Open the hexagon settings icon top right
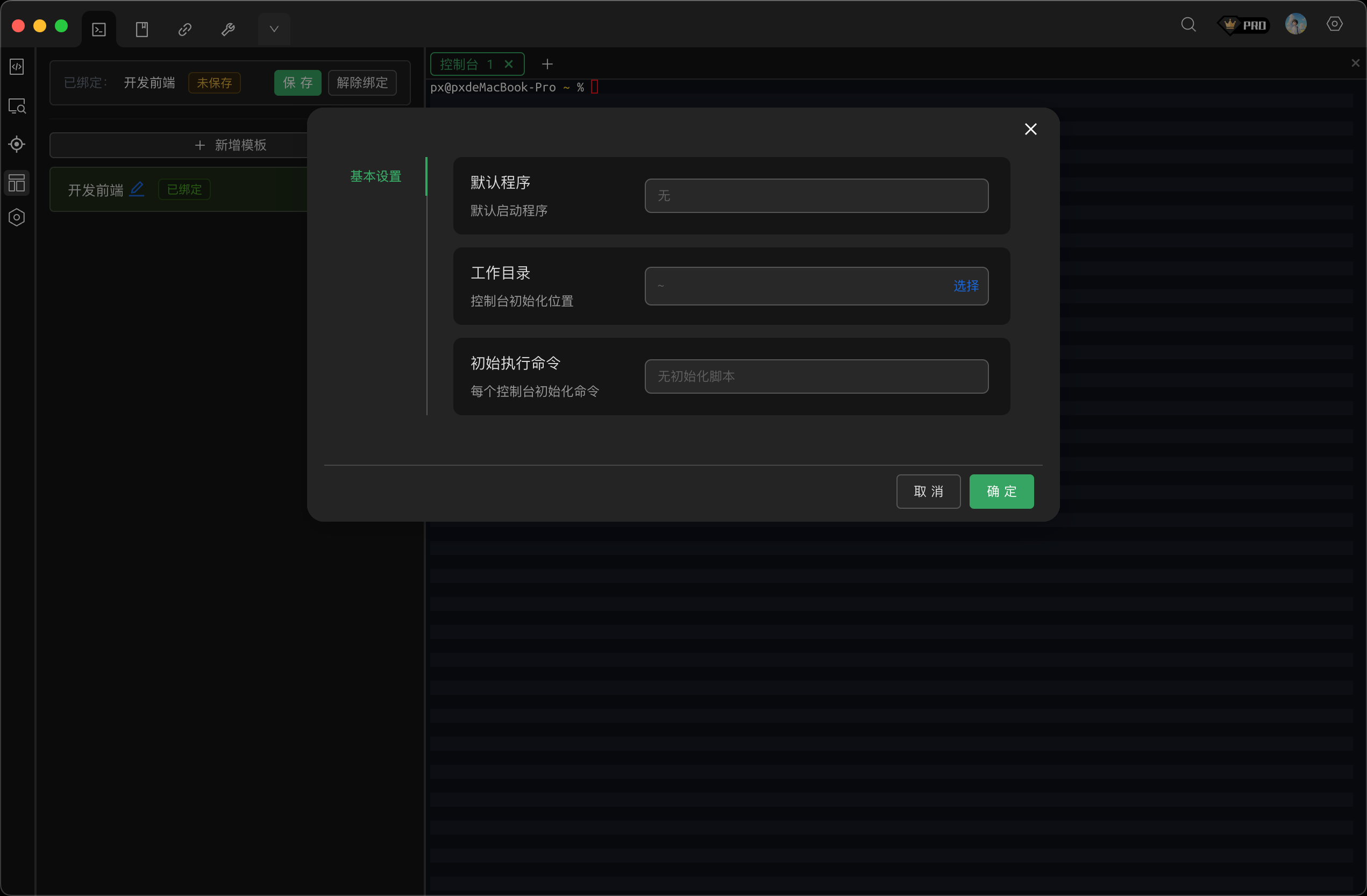Image resolution: width=1367 pixels, height=896 pixels. coord(1334,24)
